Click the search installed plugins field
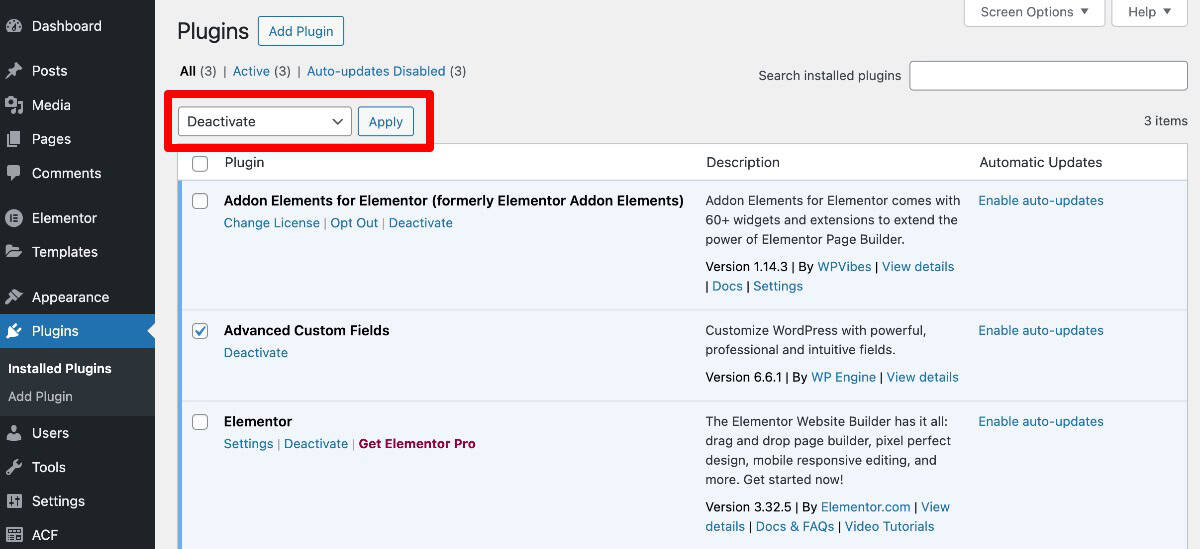The image size is (1200, 549). click(x=1048, y=75)
